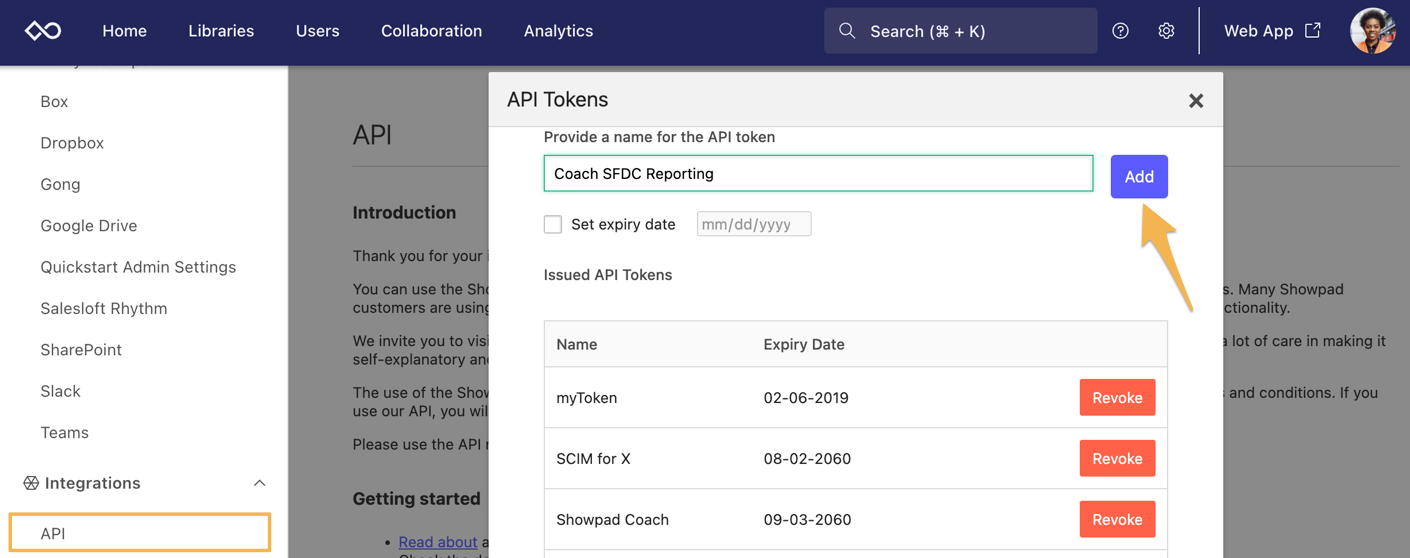The height and width of the screenshot is (558, 1410).
Task: Click the 02-06-2019 expiry cell
Action: point(806,397)
